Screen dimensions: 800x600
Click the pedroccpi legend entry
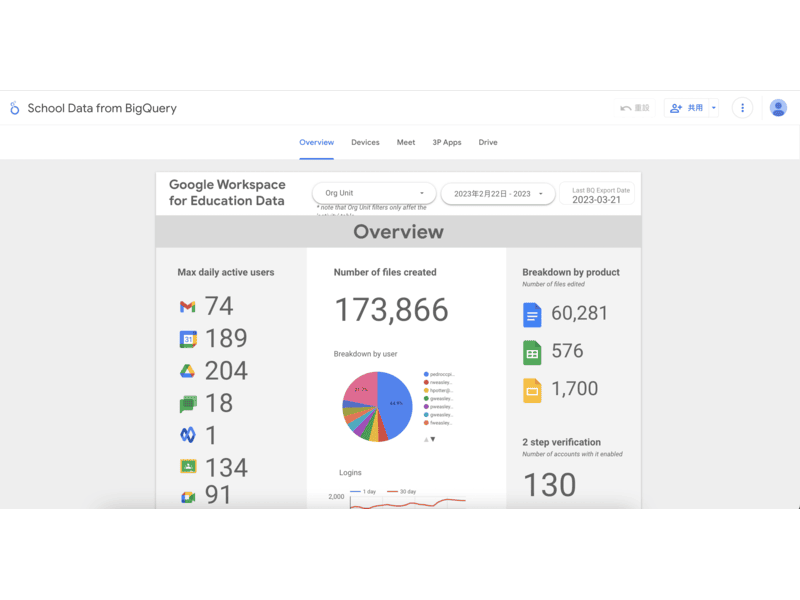click(x=439, y=374)
